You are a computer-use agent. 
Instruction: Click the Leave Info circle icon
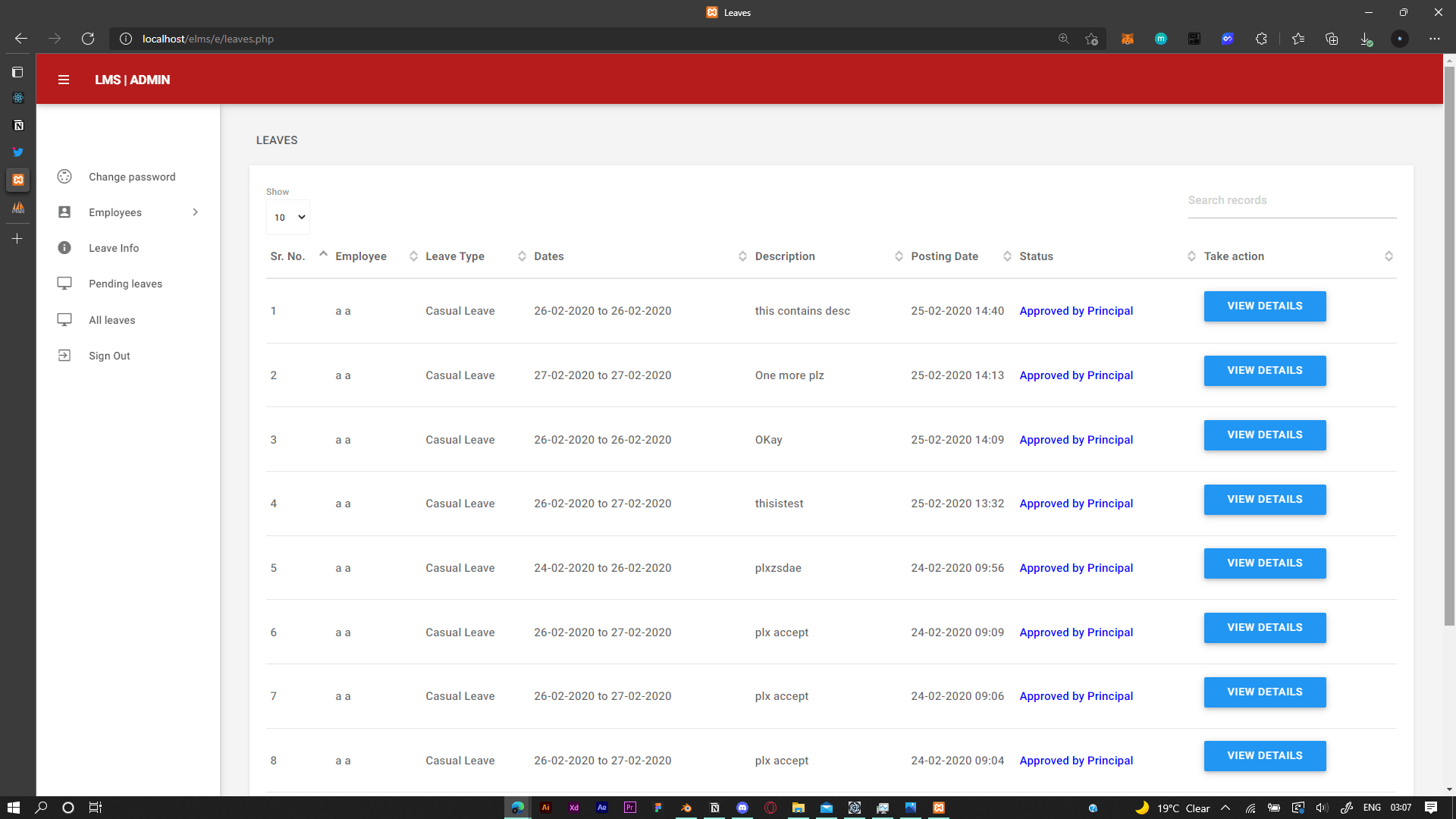coord(64,248)
